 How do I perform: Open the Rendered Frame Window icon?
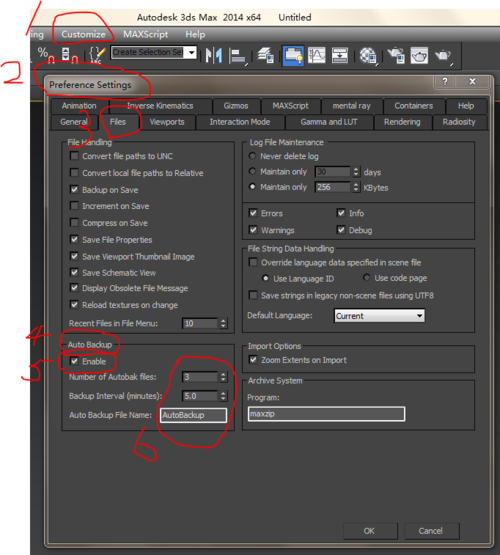pos(419,56)
